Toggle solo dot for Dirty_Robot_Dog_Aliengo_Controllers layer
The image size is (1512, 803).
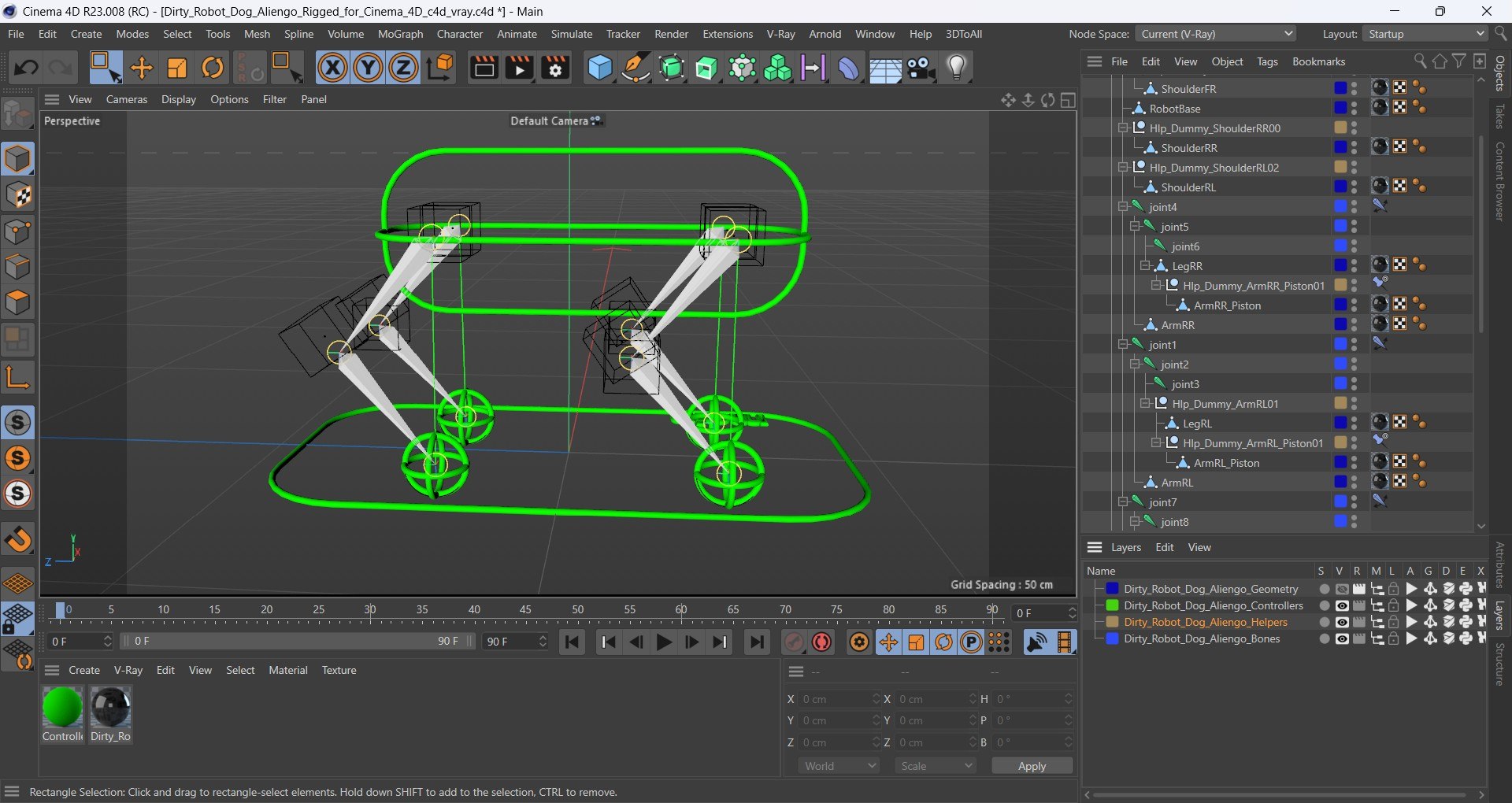pyautogui.click(x=1325, y=605)
